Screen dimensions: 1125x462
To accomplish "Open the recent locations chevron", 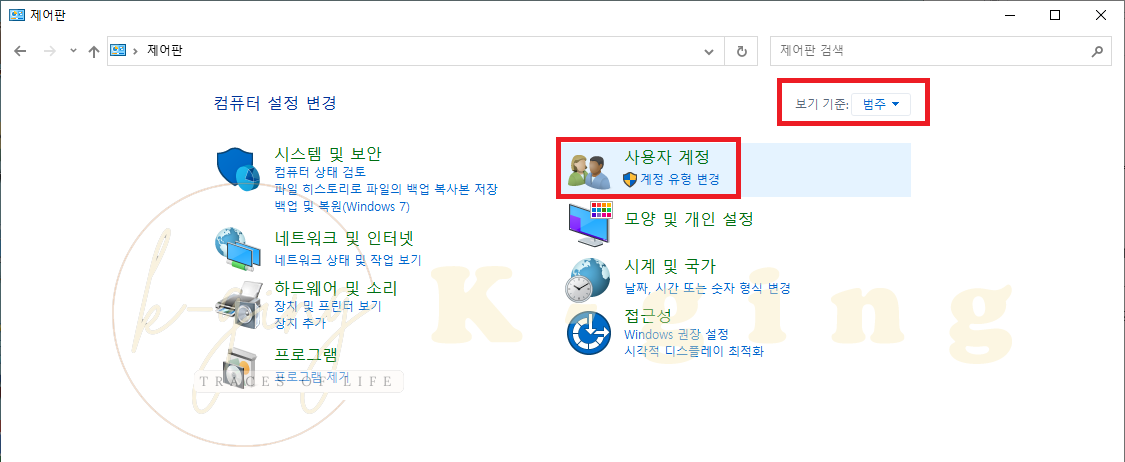I will (x=73, y=52).
